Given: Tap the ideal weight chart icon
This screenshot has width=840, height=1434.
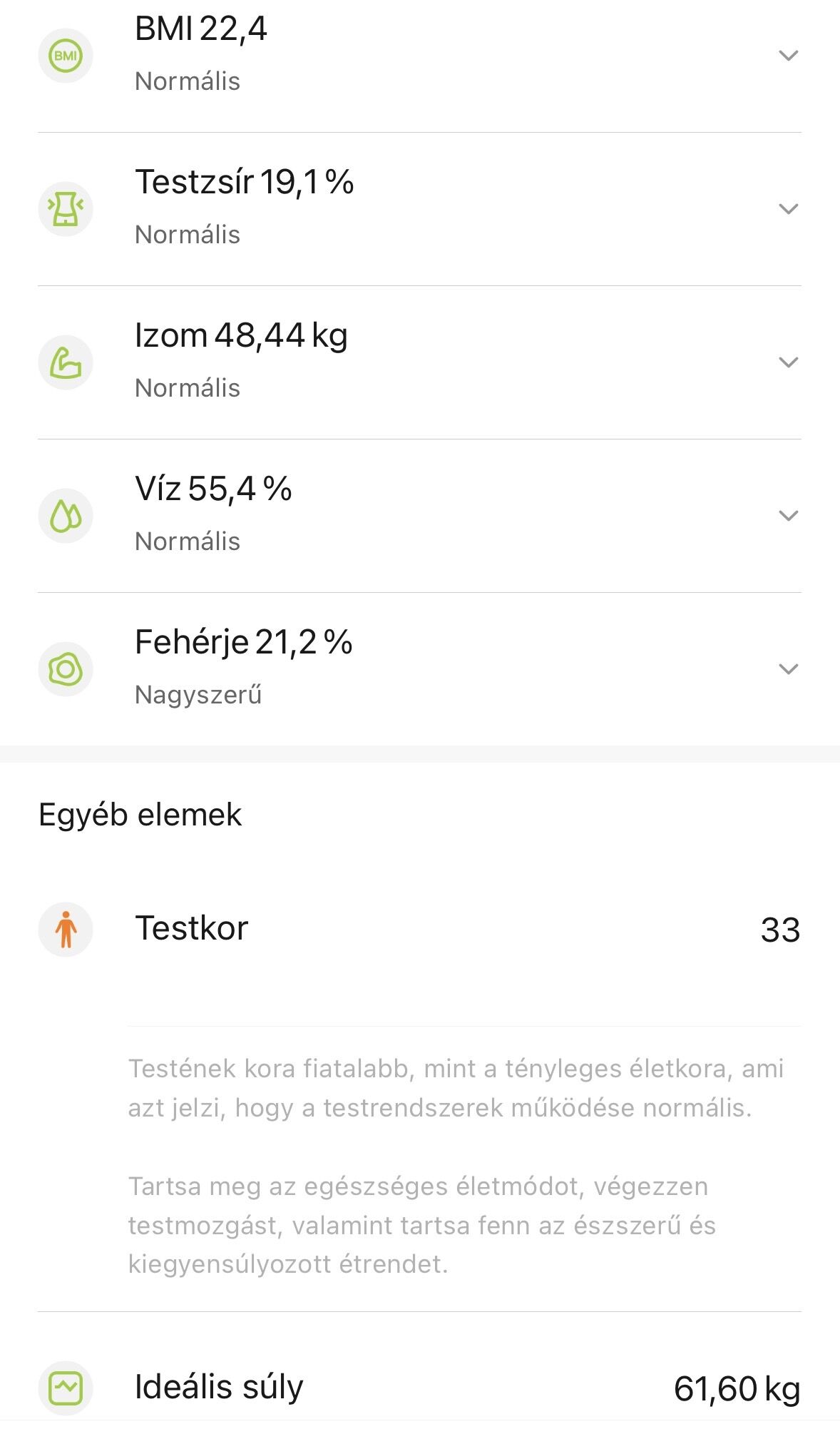Looking at the screenshot, I should pyautogui.click(x=66, y=1388).
